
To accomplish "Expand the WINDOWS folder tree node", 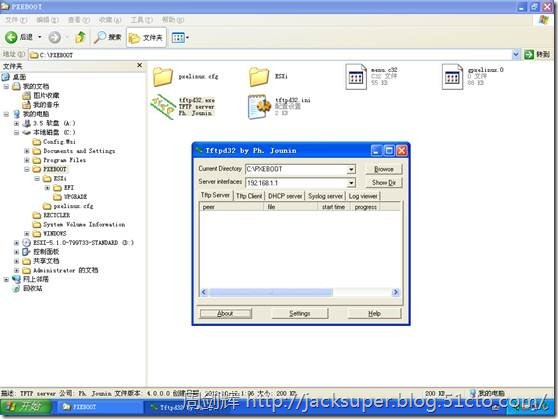I will (27, 234).
